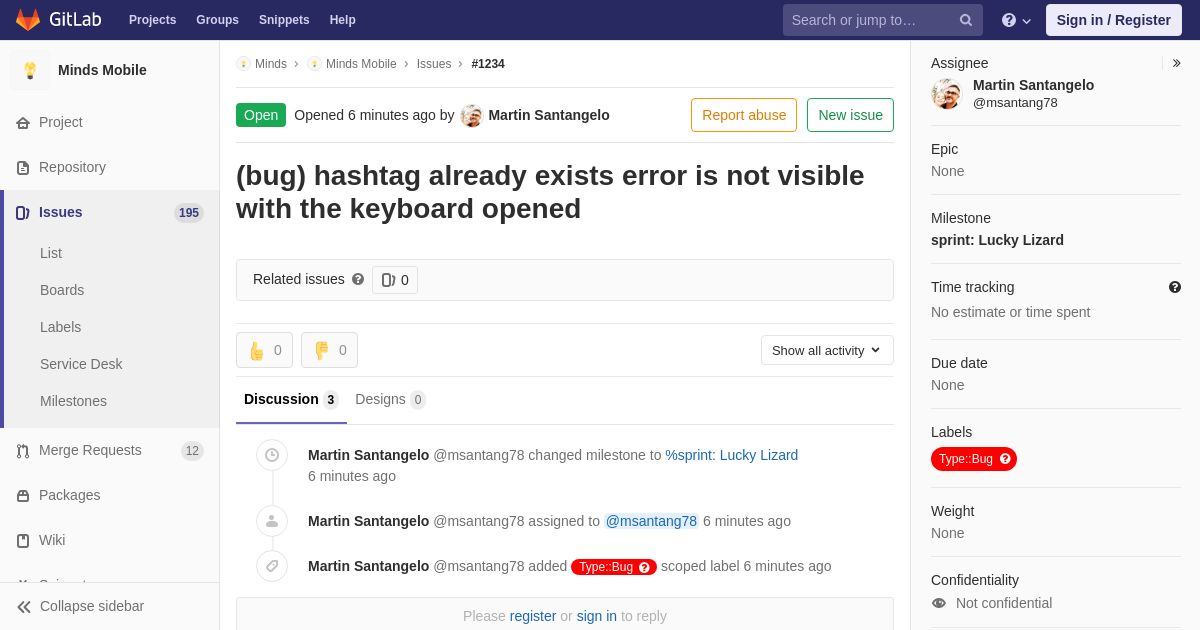Image resolution: width=1200 pixels, height=630 pixels.
Task: Click Minds Mobile breadcrumb link
Action: (361, 64)
